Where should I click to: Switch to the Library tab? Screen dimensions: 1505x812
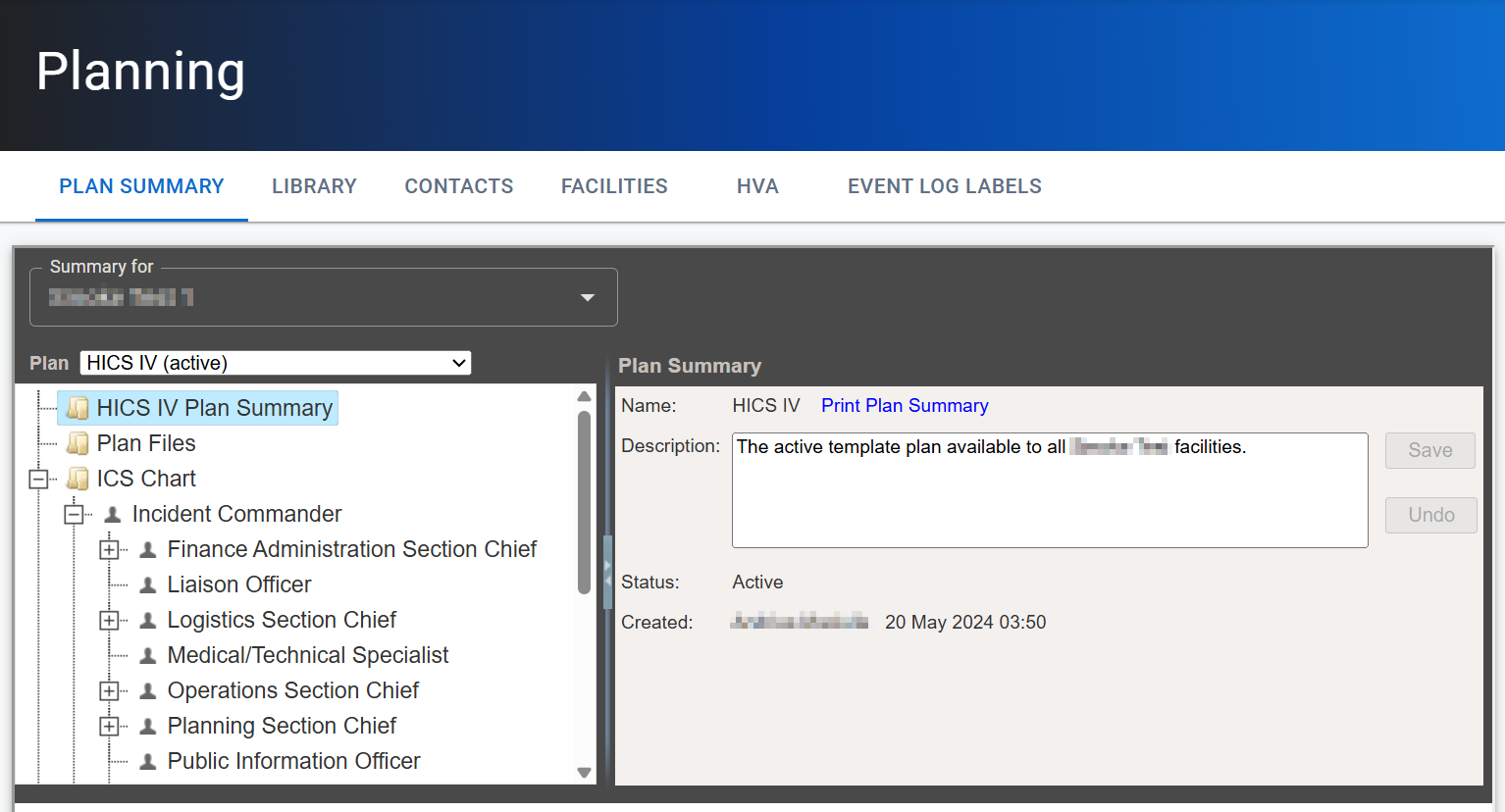(x=314, y=185)
